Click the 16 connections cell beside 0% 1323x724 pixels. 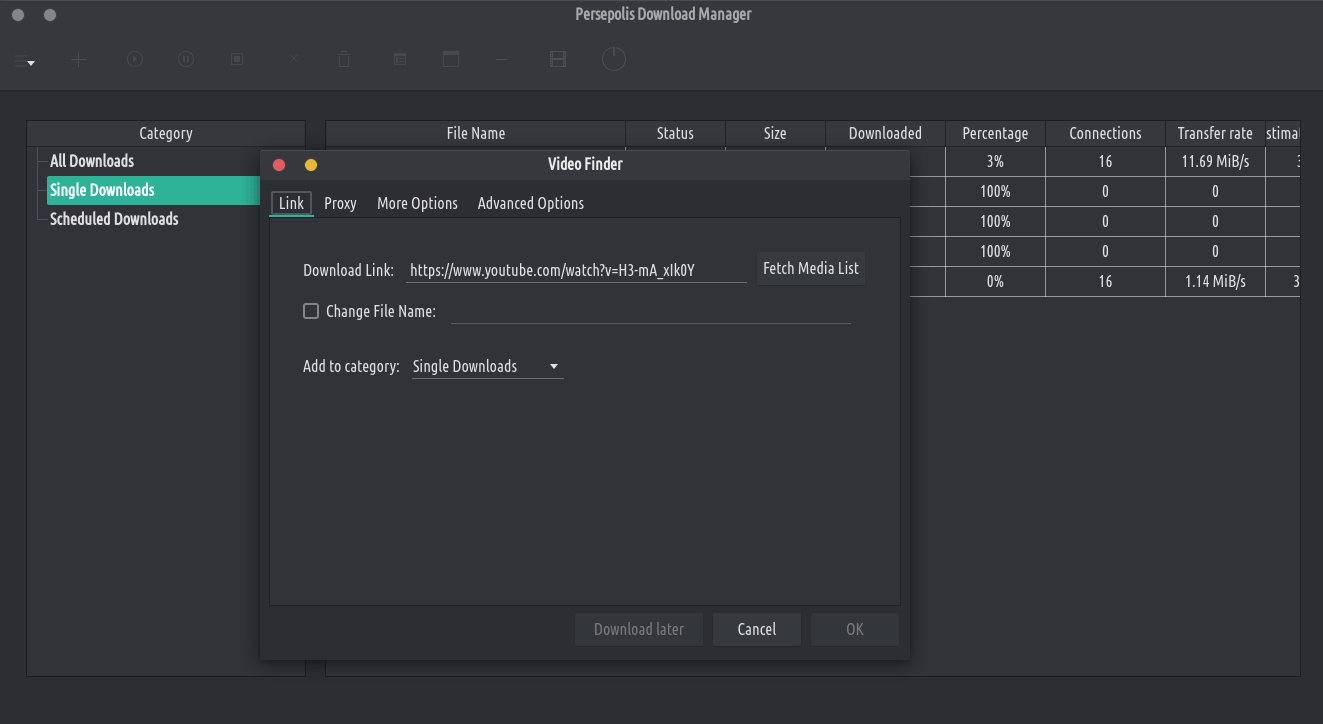1105,282
